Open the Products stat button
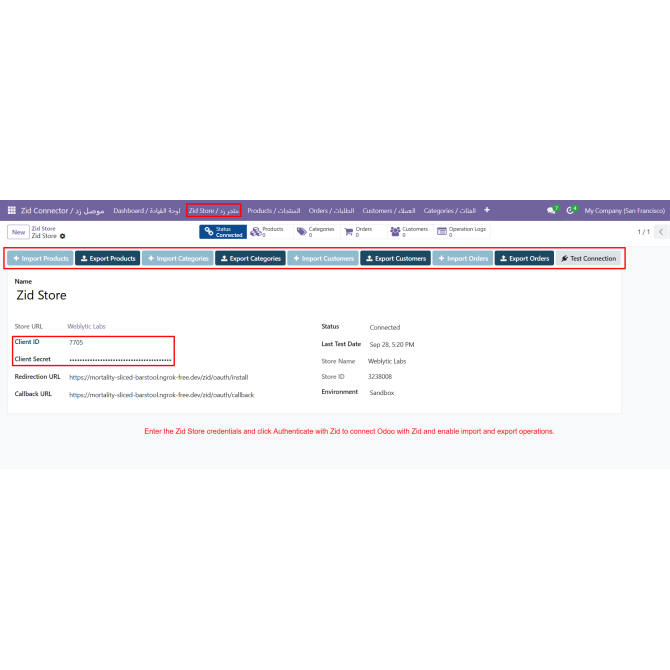670x670 pixels. click(269, 232)
